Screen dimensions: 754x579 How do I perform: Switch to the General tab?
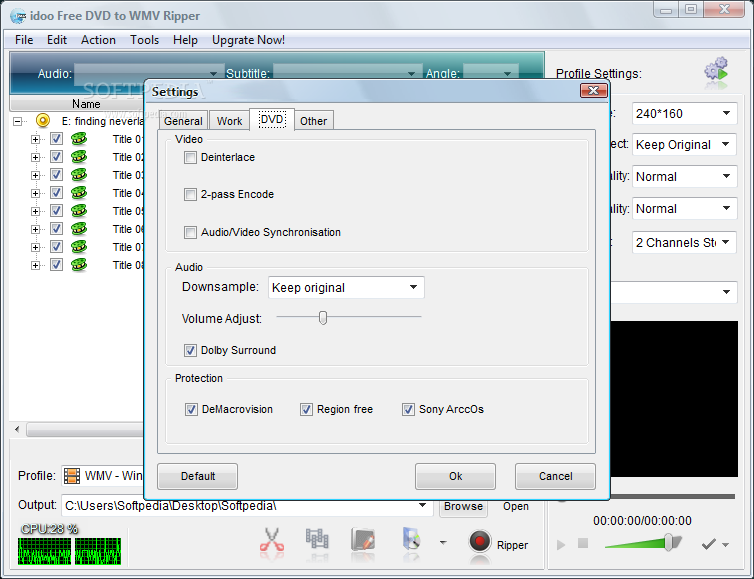pyautogui.click(x=183, y=121)
